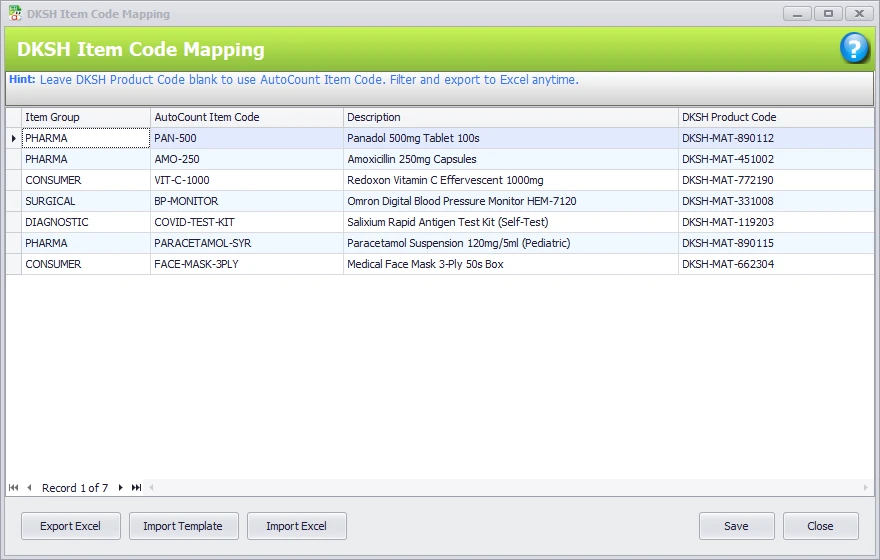
Task: Edit DKSH code DKSH-MAT-890112
Action: tap(776, 138)
